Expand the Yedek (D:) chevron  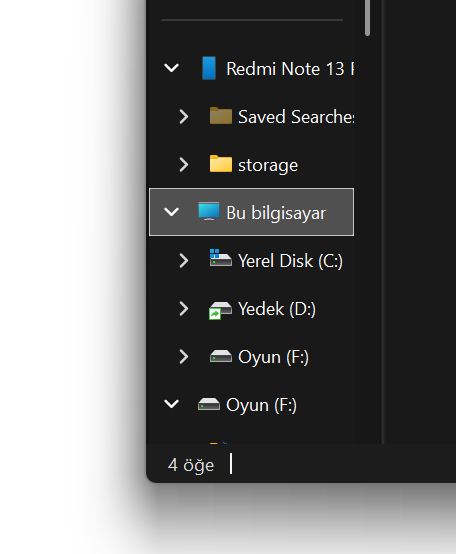point(183,309)
